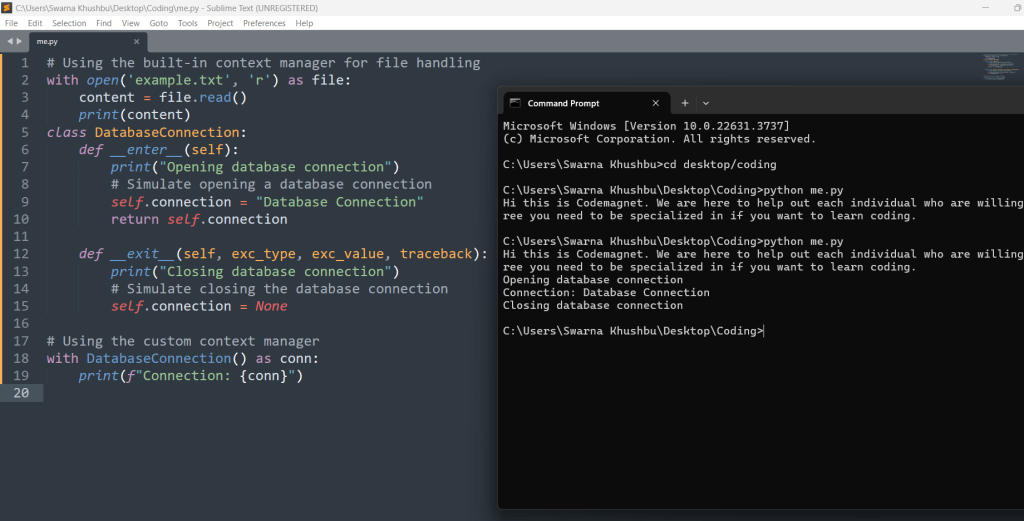Image resolution: width=1024 pixels, height=521 pixels.
Task: Click line number 12 in gutter
Action: point(21,254)
